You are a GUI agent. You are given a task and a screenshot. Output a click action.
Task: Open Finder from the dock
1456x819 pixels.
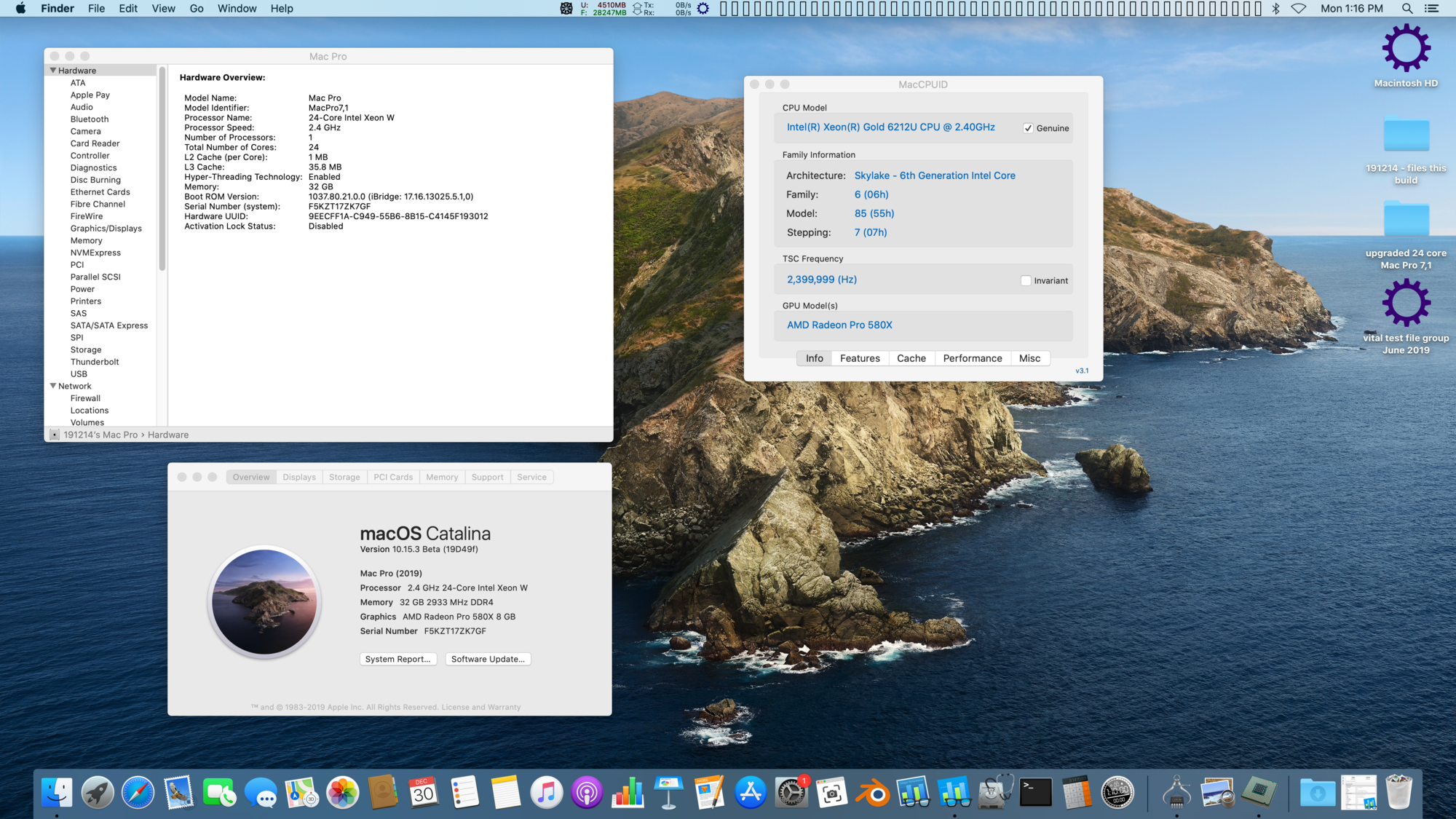point(57,793)
